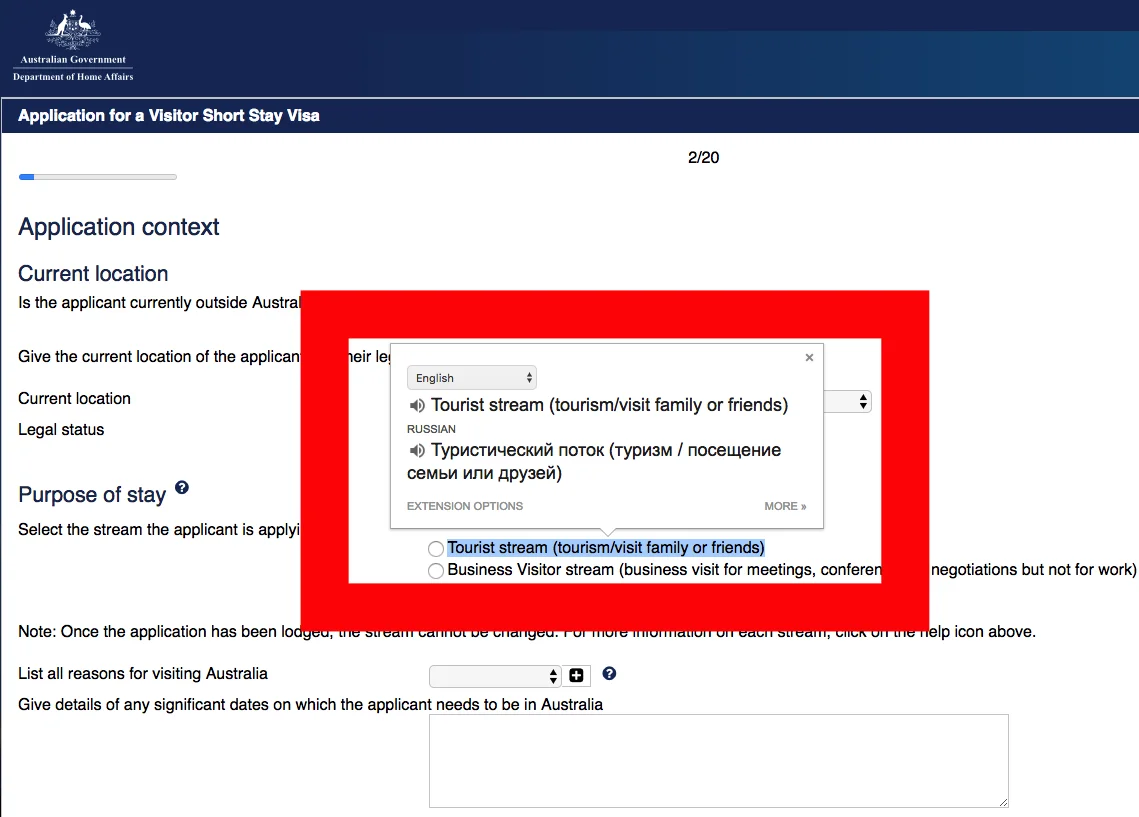Open the reasons for visiting Australia dropdown

point(495,677)
